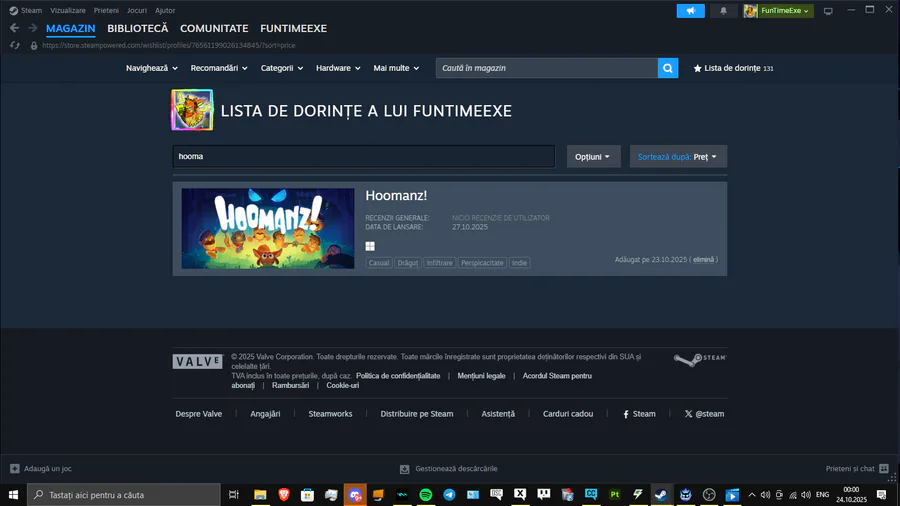
Task: Click the Perspicacitate tag
Action: 482,263
